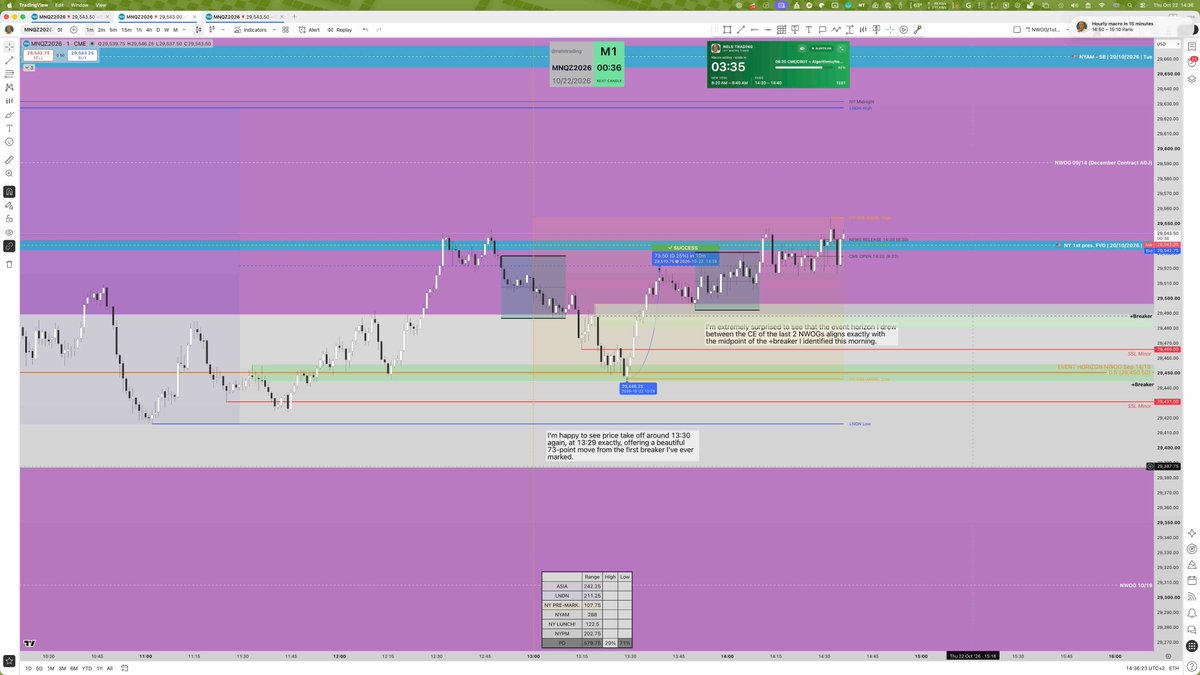Image resolution: width=1200 pixels, height=675 pixels.
Task: Activate the zoom in tool
Action: [x=10, y=174]
